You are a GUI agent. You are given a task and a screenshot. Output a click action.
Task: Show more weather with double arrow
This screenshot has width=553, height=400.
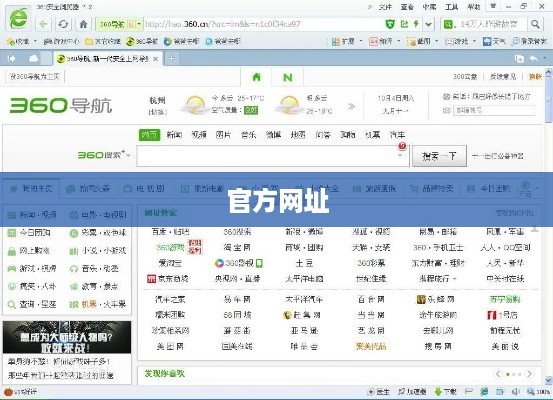pos(351,106)
